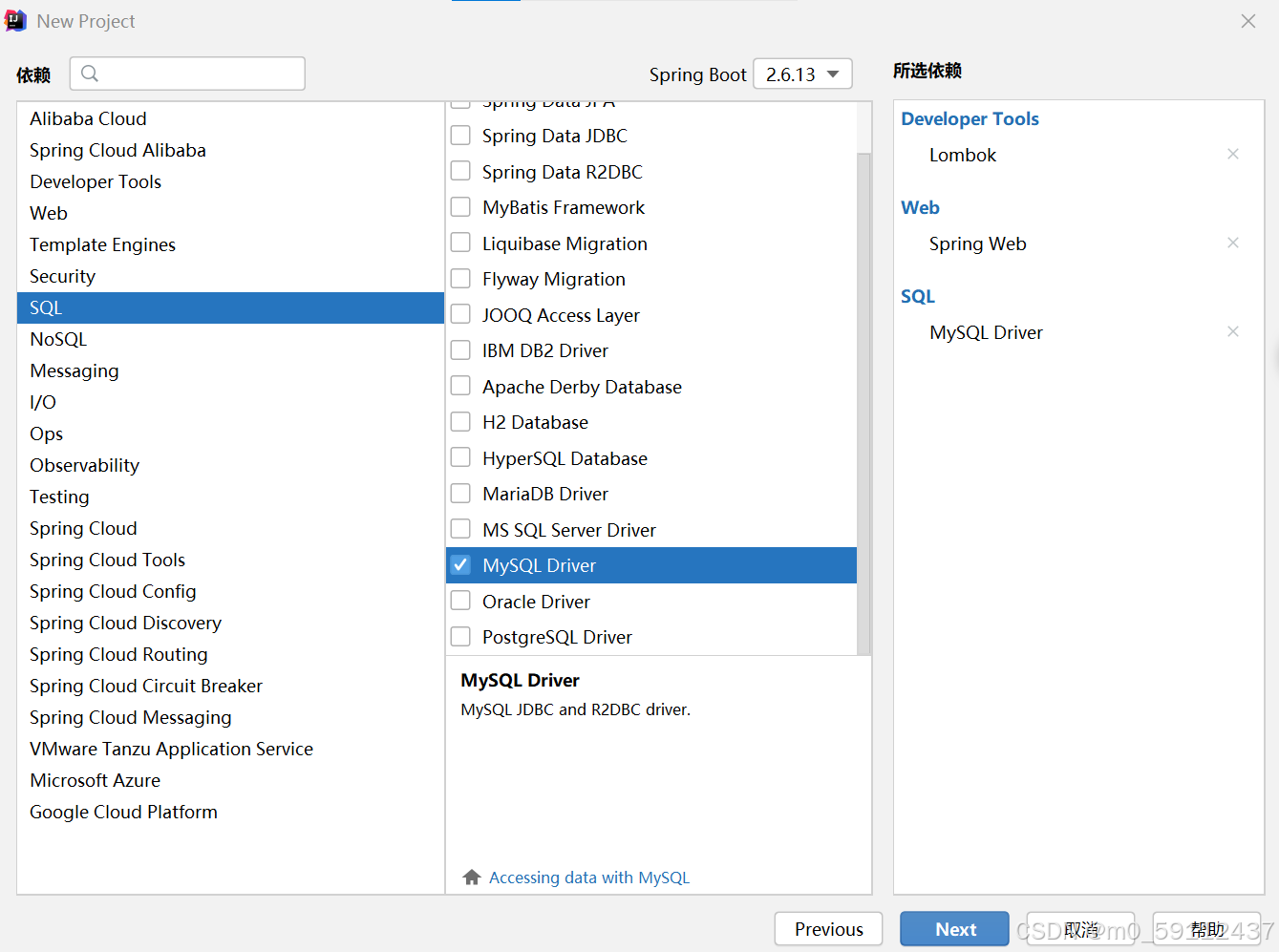Viewport: 1279px width, 952px height.
Task: Click the home icon beside Accessing data link
Action: tap(471, 877)
